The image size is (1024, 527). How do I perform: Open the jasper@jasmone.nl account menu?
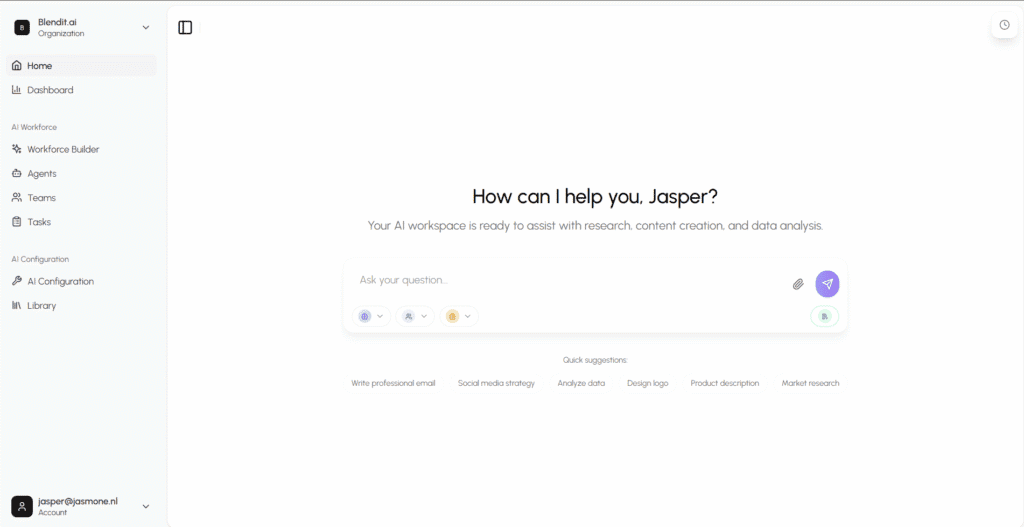pyautogui.click(x=82, y=507)
